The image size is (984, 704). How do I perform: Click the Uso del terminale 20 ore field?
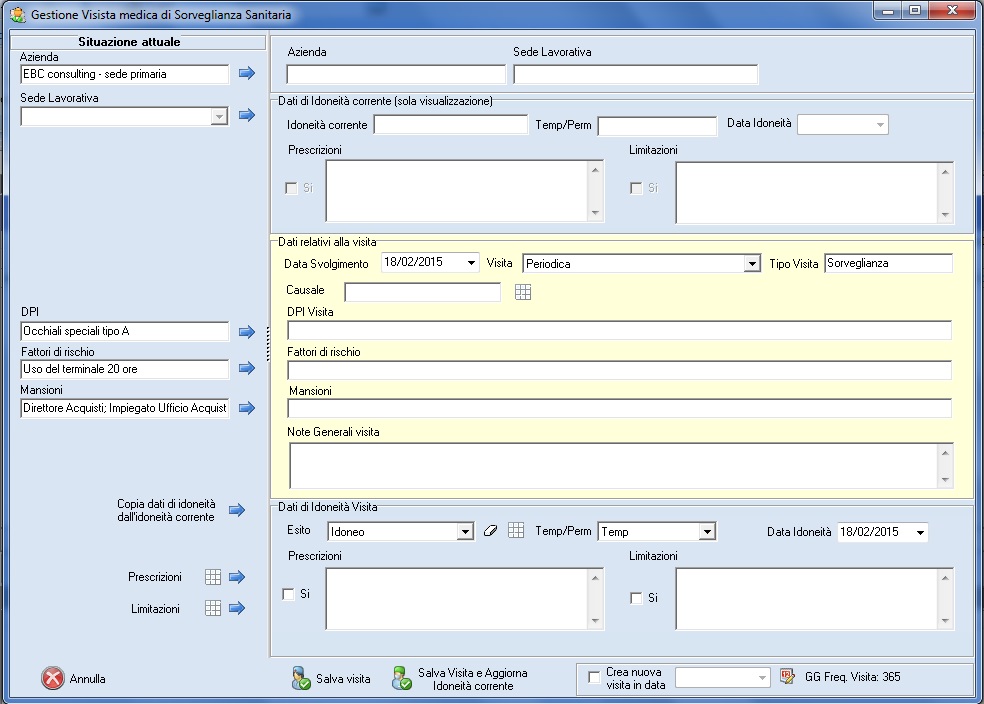(125, 369)
